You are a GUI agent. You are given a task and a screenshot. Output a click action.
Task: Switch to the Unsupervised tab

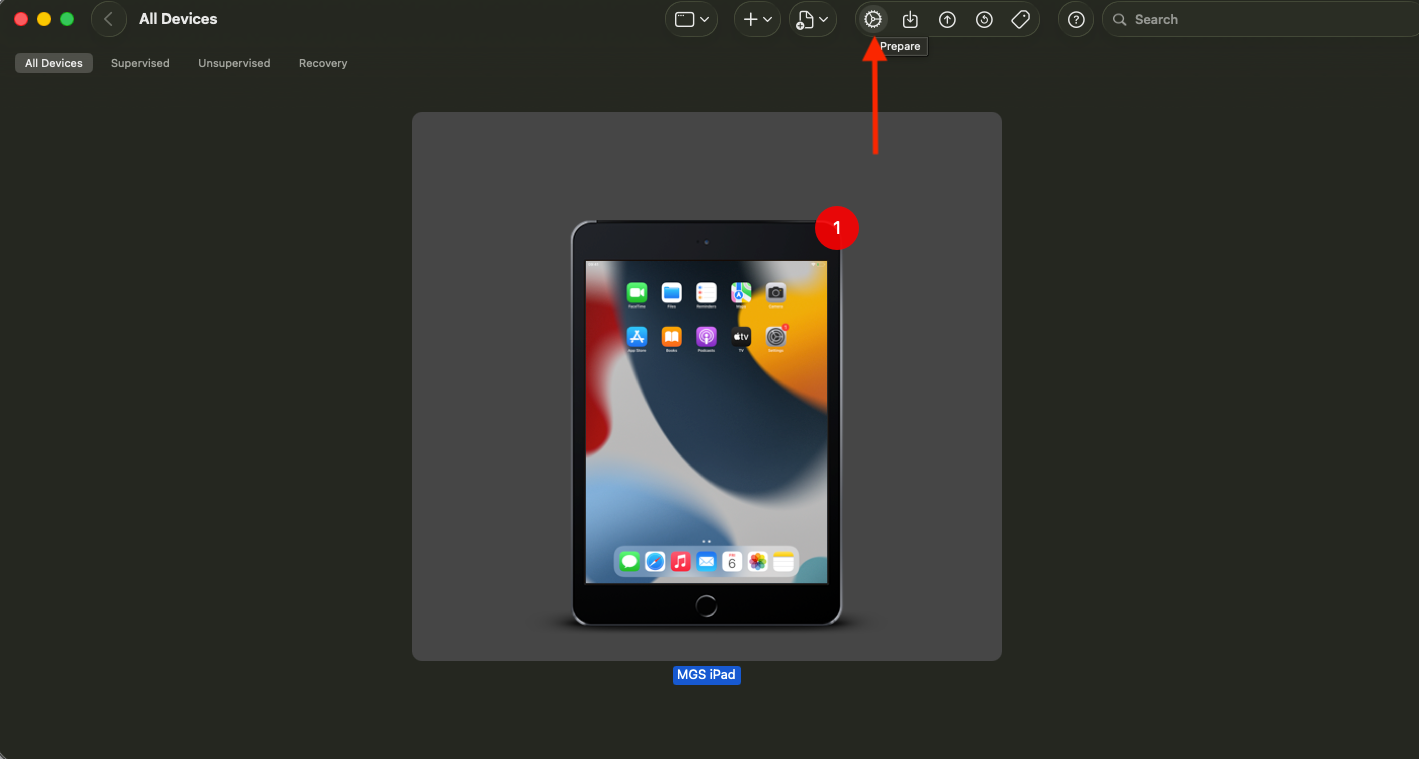click(234, 63)
